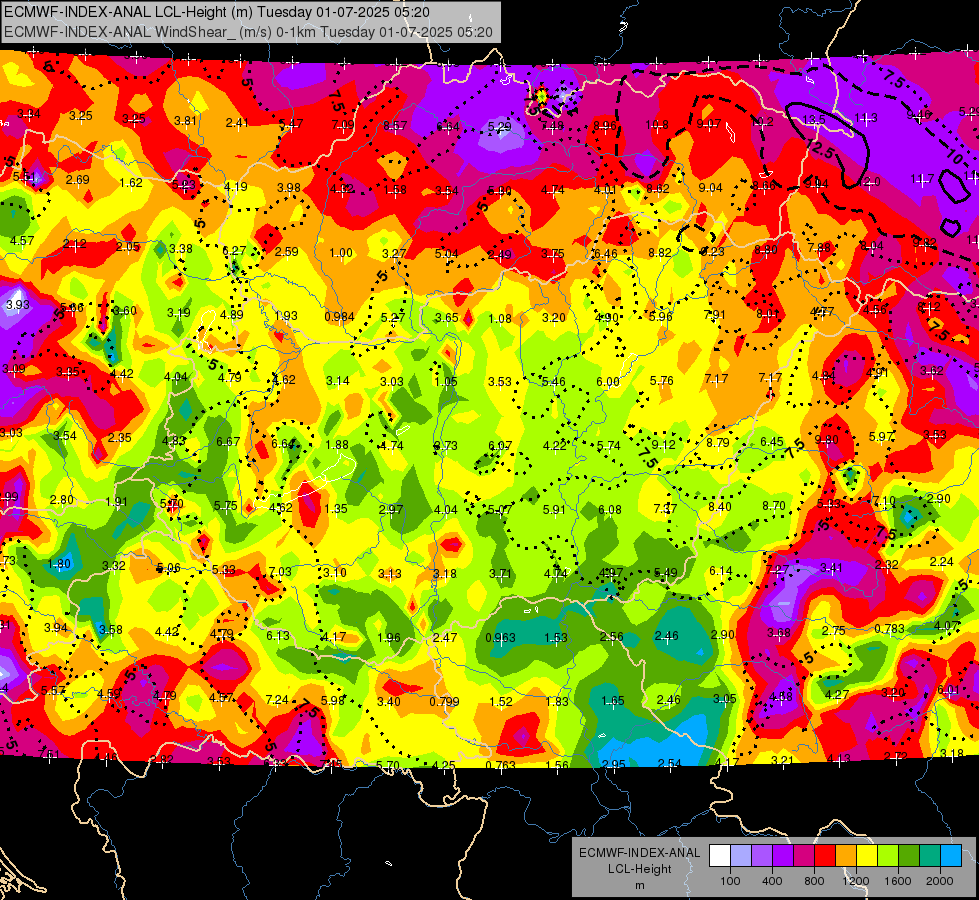Click the grid value 9.80

[827, 440]
